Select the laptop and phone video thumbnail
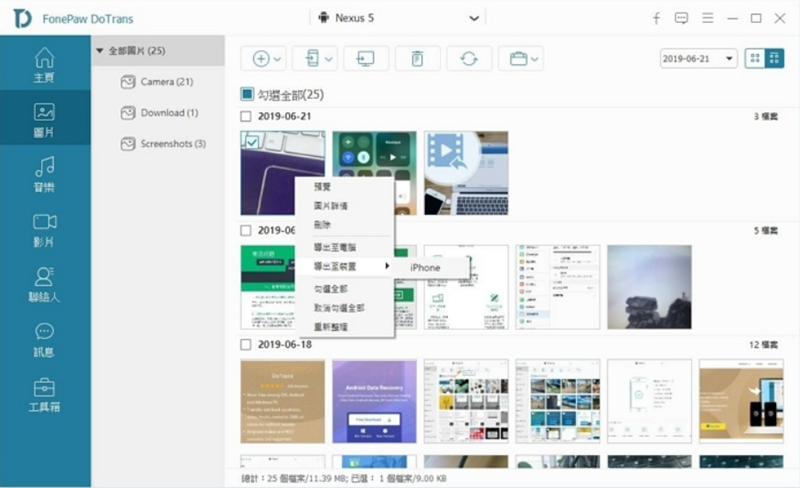The height and width of the screenshot is (488, 800). click(466, 173)
